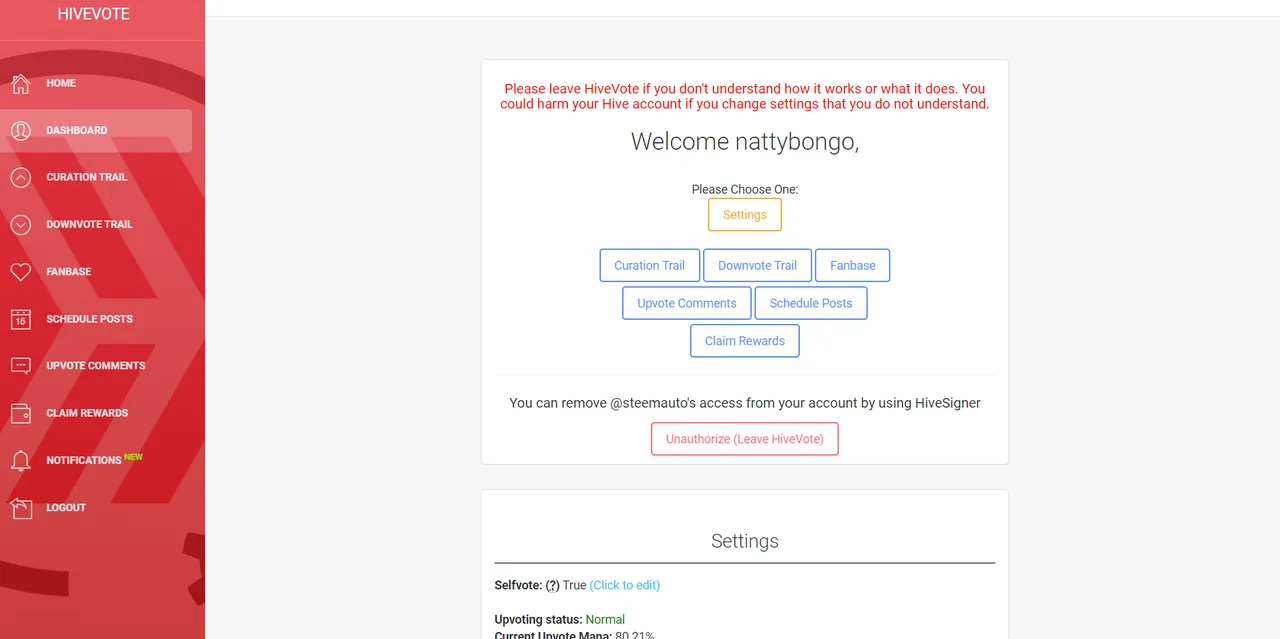Click the Fanbase button

click(x=853, y=265)
